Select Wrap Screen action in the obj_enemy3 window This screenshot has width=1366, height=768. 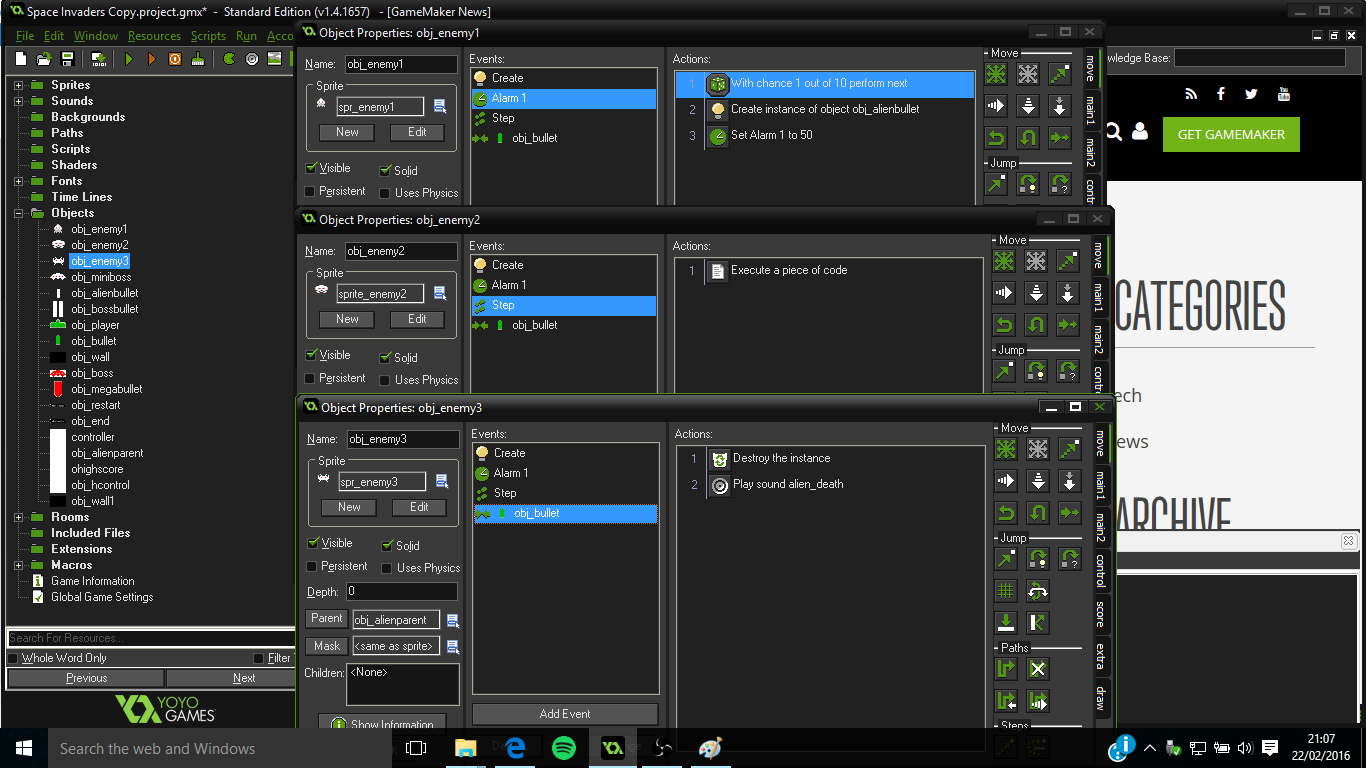coord(1038,591)
